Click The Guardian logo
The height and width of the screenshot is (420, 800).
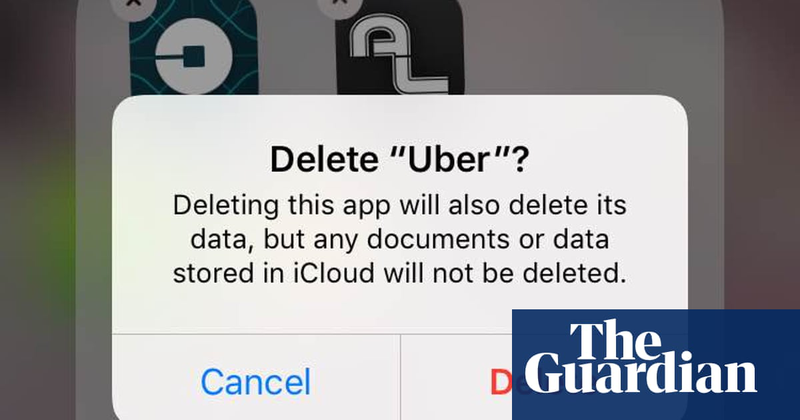click(656, 364)
